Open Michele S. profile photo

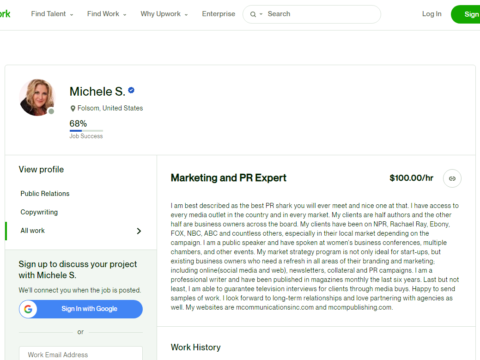coord(37,97)
